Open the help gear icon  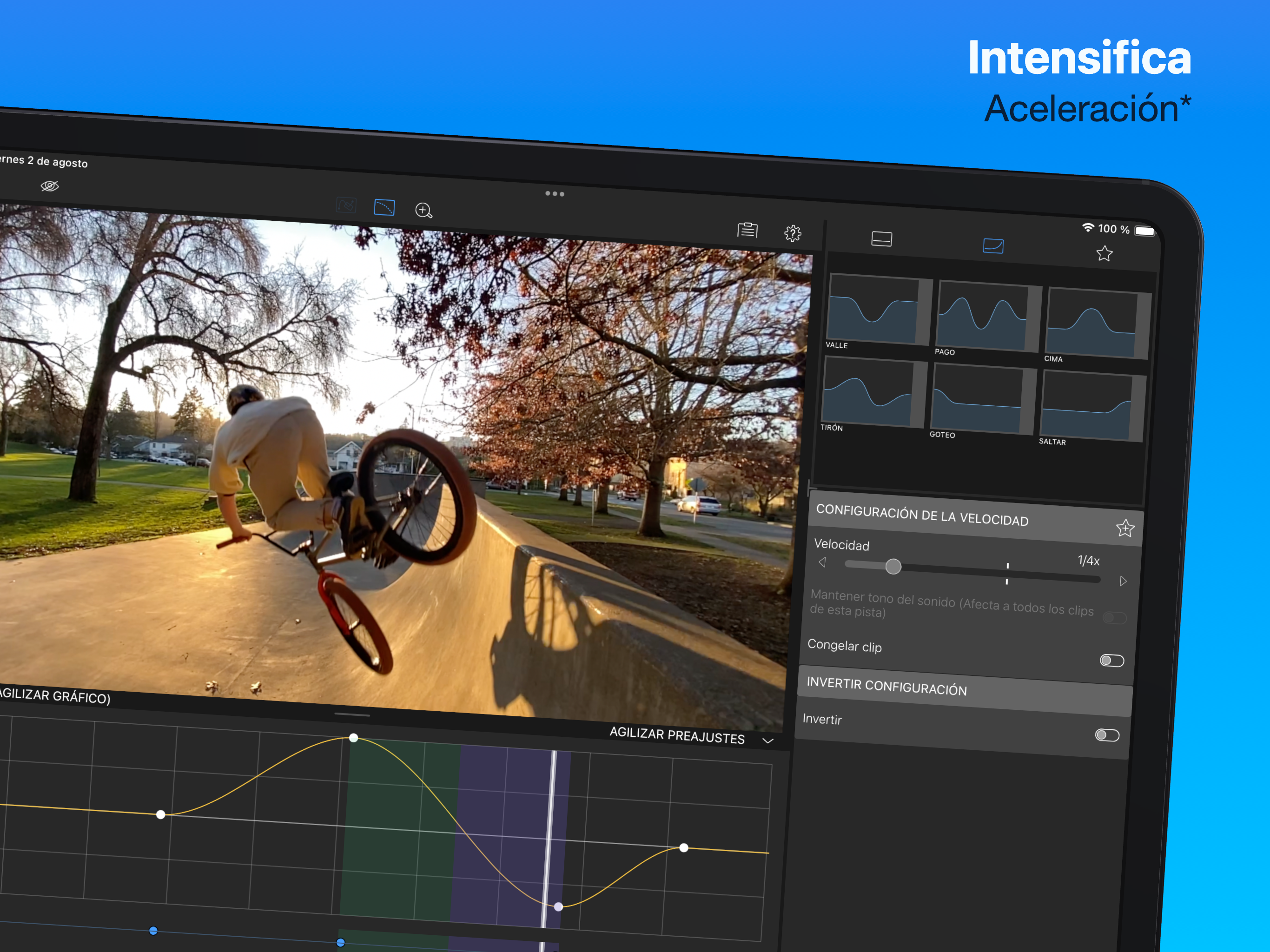tap(792, 233)
